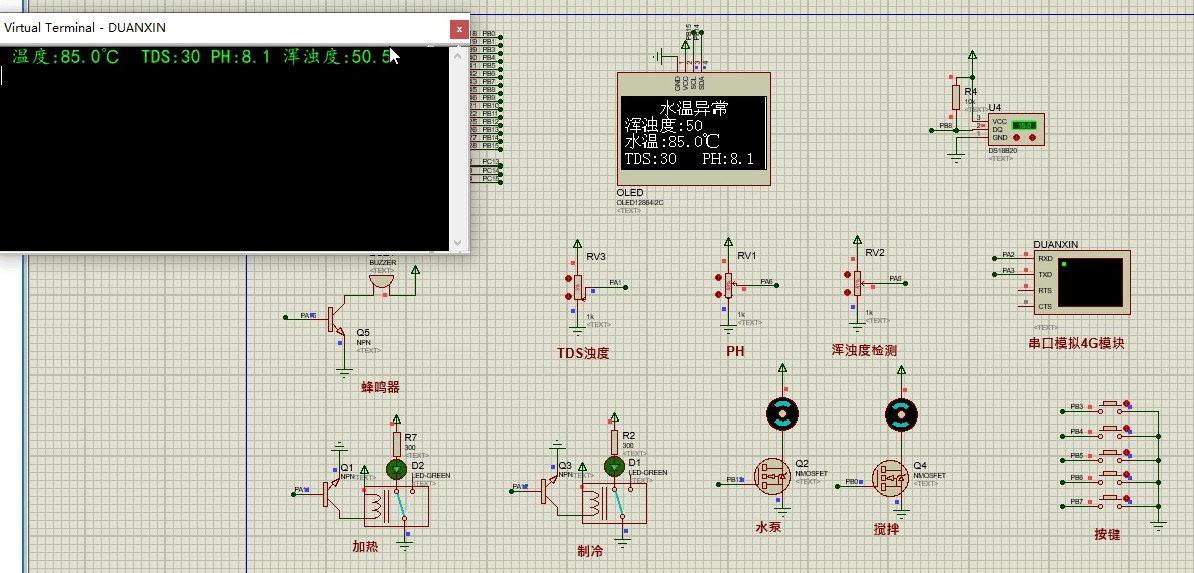Viewport: 1194px width, 573px height.
Task: Click the DUANXIN serial terminal component
Action: [x=1093, y=281]
